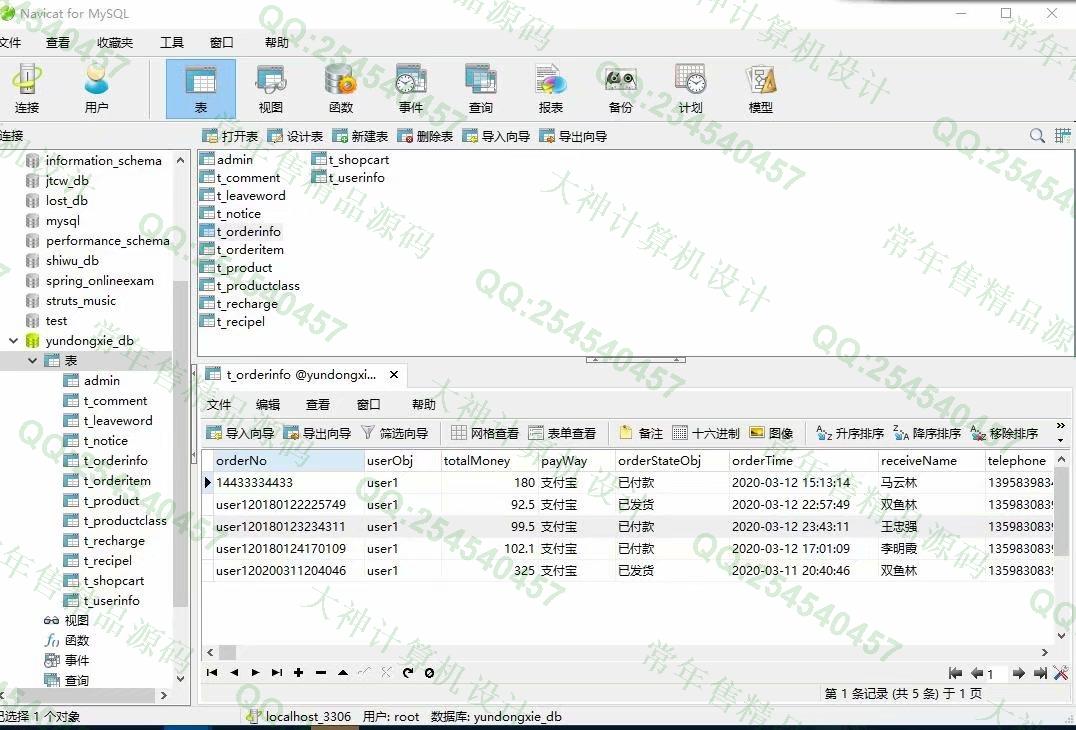
Task: Click the 筛选向导 (Filter Wizard) button
Action: click(x=394, y=433)
